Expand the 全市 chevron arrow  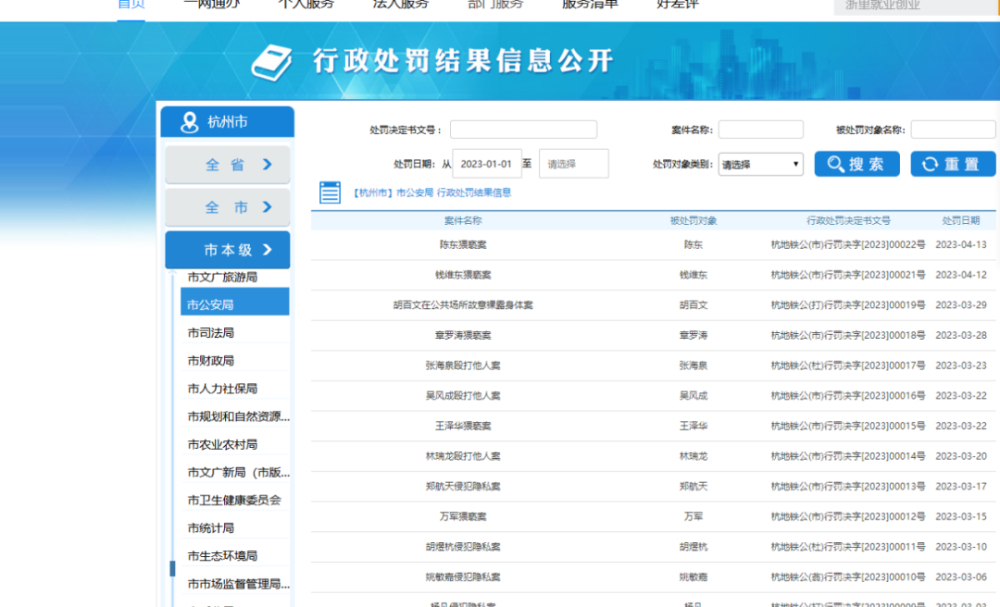coord(267,207)
